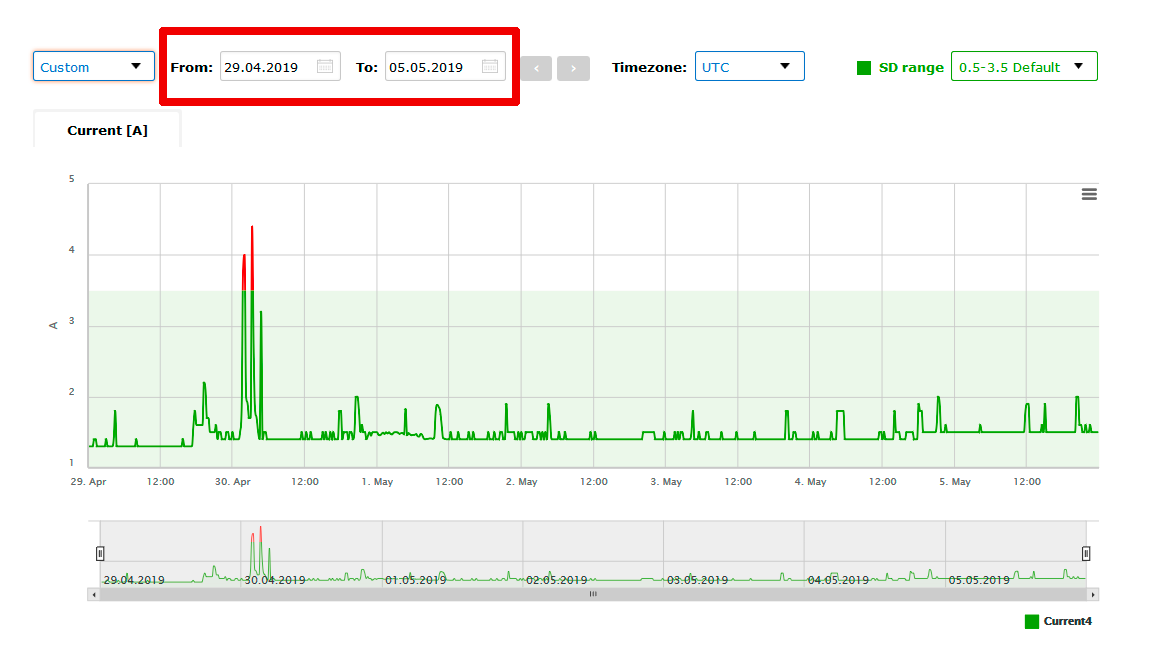Click the 02.05.2019 navigator date label

coord(556,580)
